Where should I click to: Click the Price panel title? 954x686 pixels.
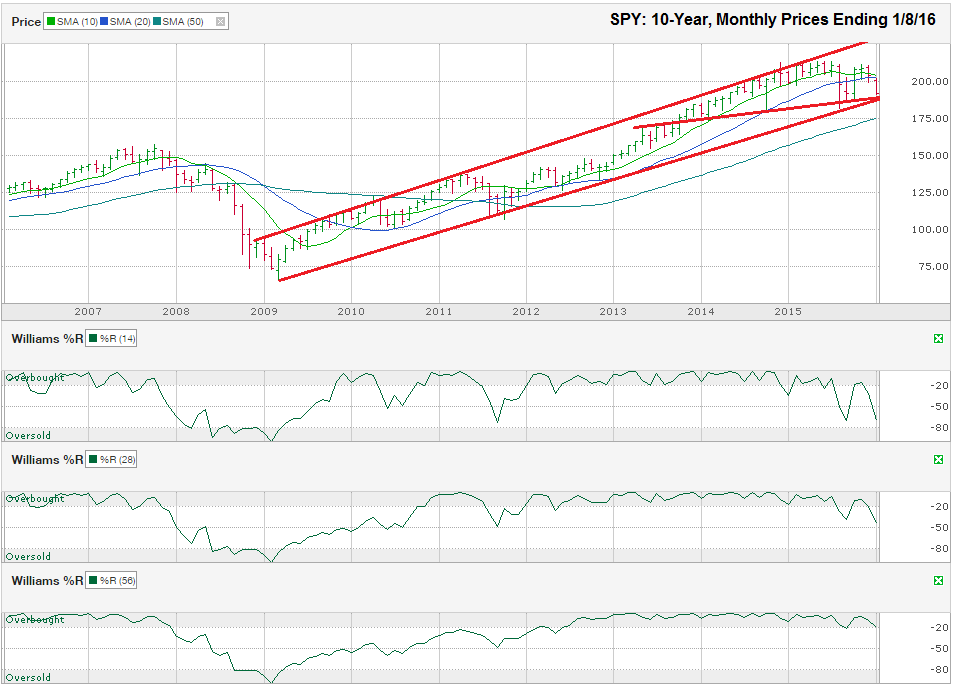click(26, 22)
